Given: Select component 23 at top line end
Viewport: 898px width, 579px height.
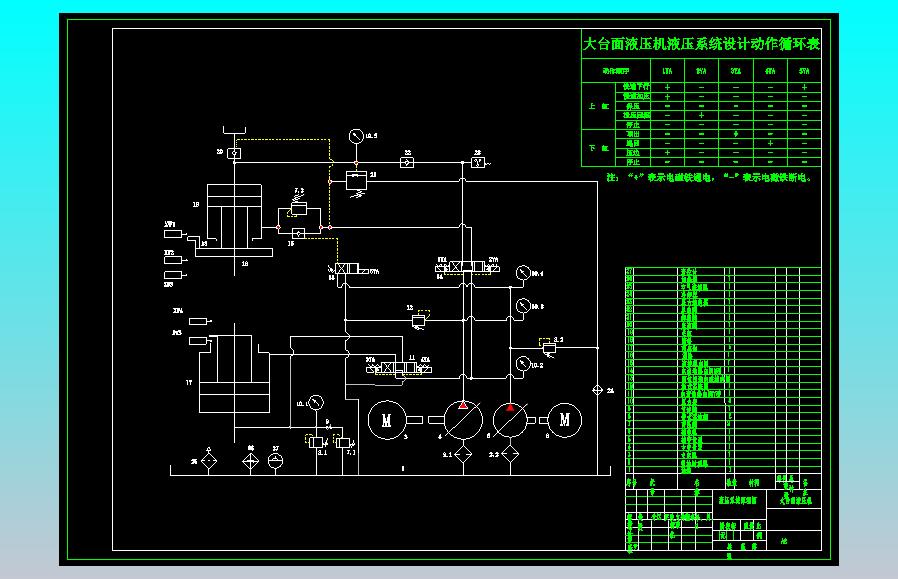Looking at the screenshot, I should click(x=478, y=163).
